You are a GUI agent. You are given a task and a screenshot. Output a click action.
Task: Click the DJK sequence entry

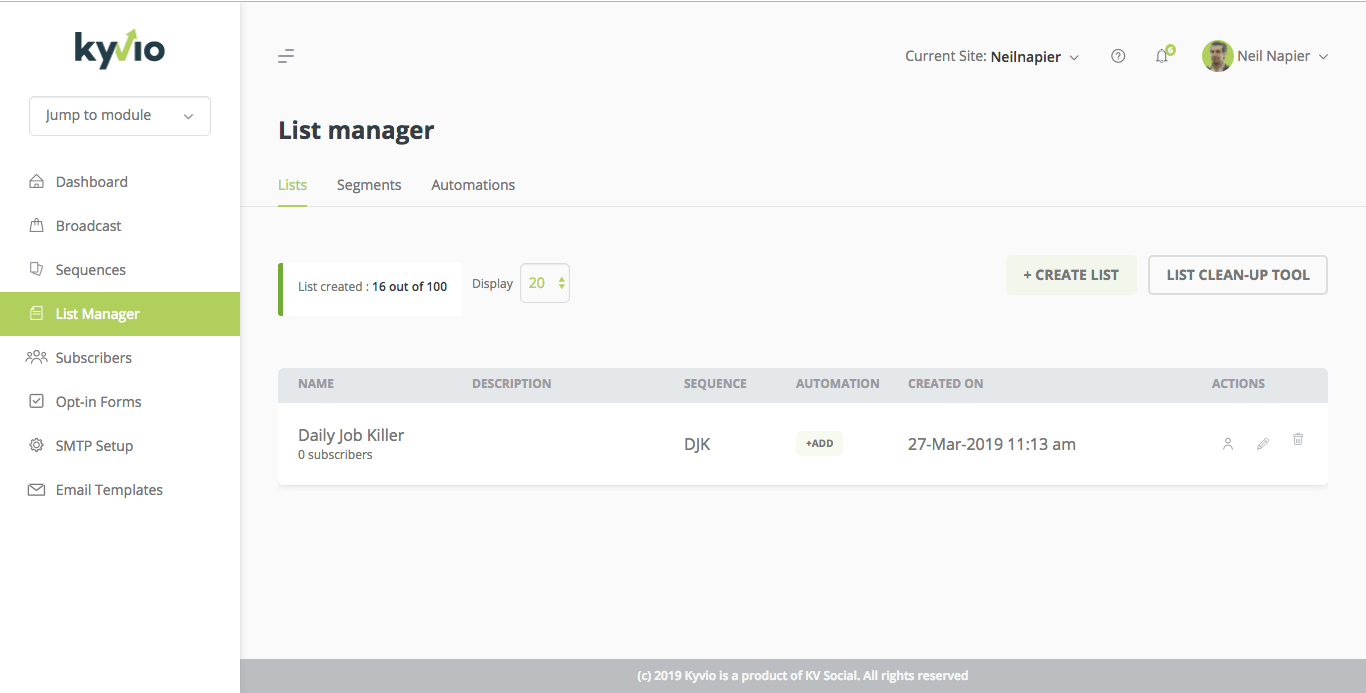click(x=697, y=444)
